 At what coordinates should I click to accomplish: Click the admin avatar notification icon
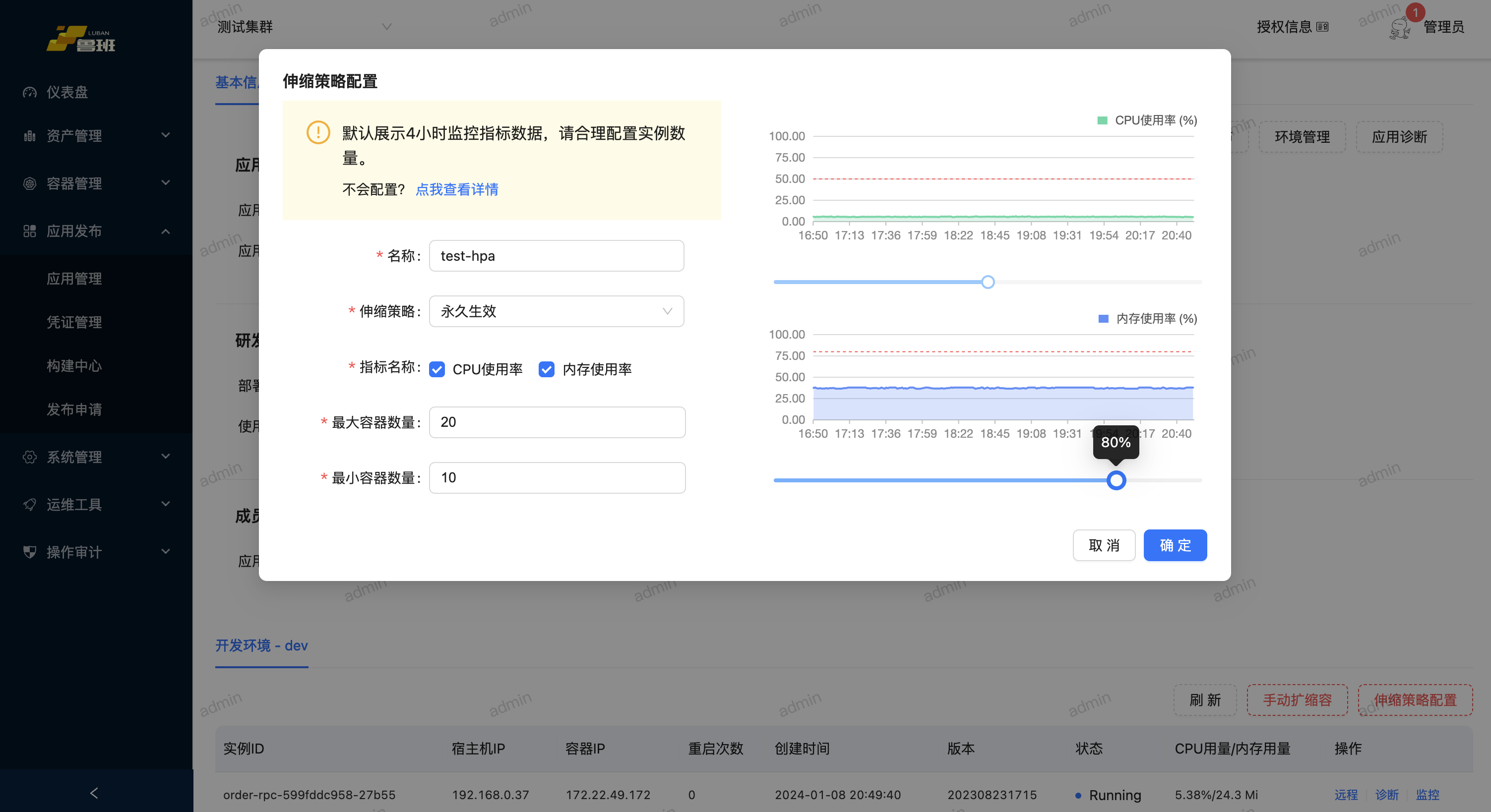point(1400,27)
